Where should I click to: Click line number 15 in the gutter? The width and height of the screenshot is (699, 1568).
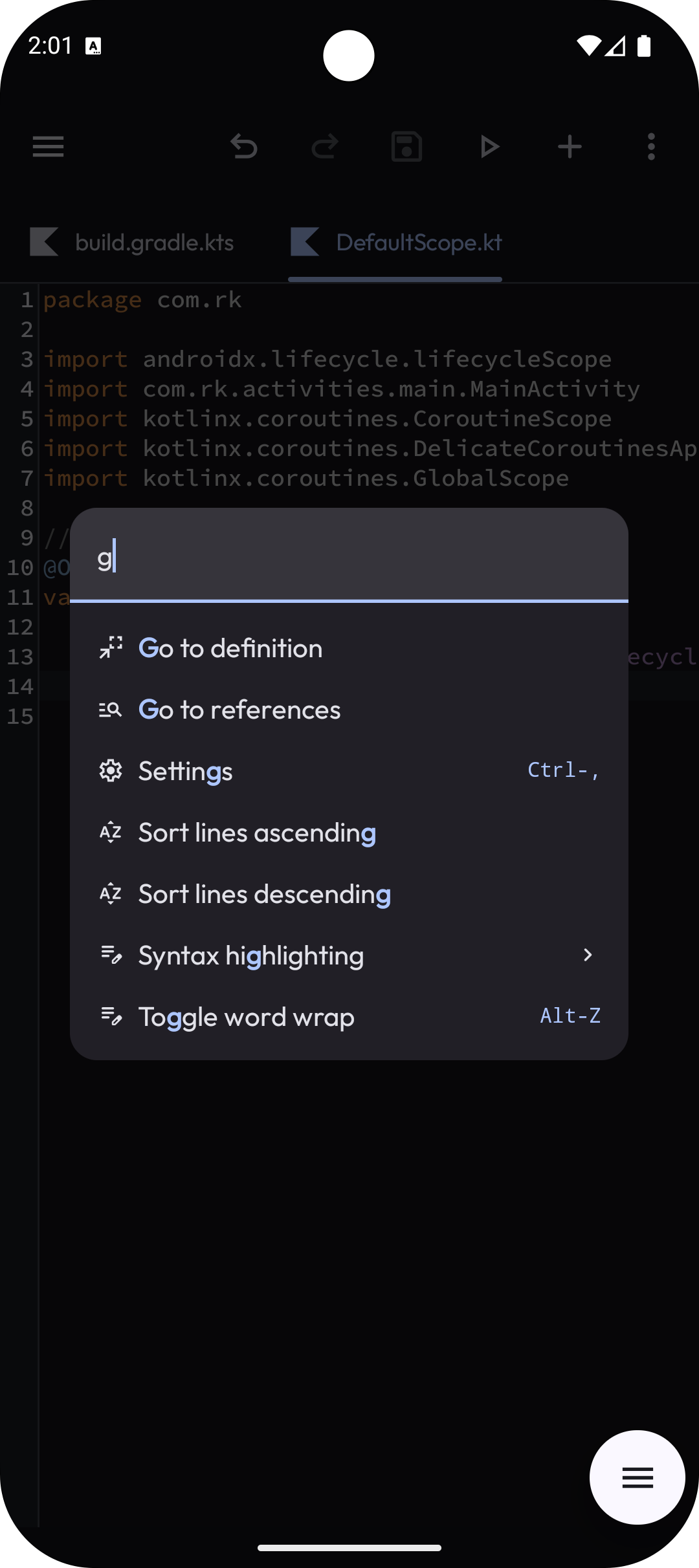(x=20, y=716)
